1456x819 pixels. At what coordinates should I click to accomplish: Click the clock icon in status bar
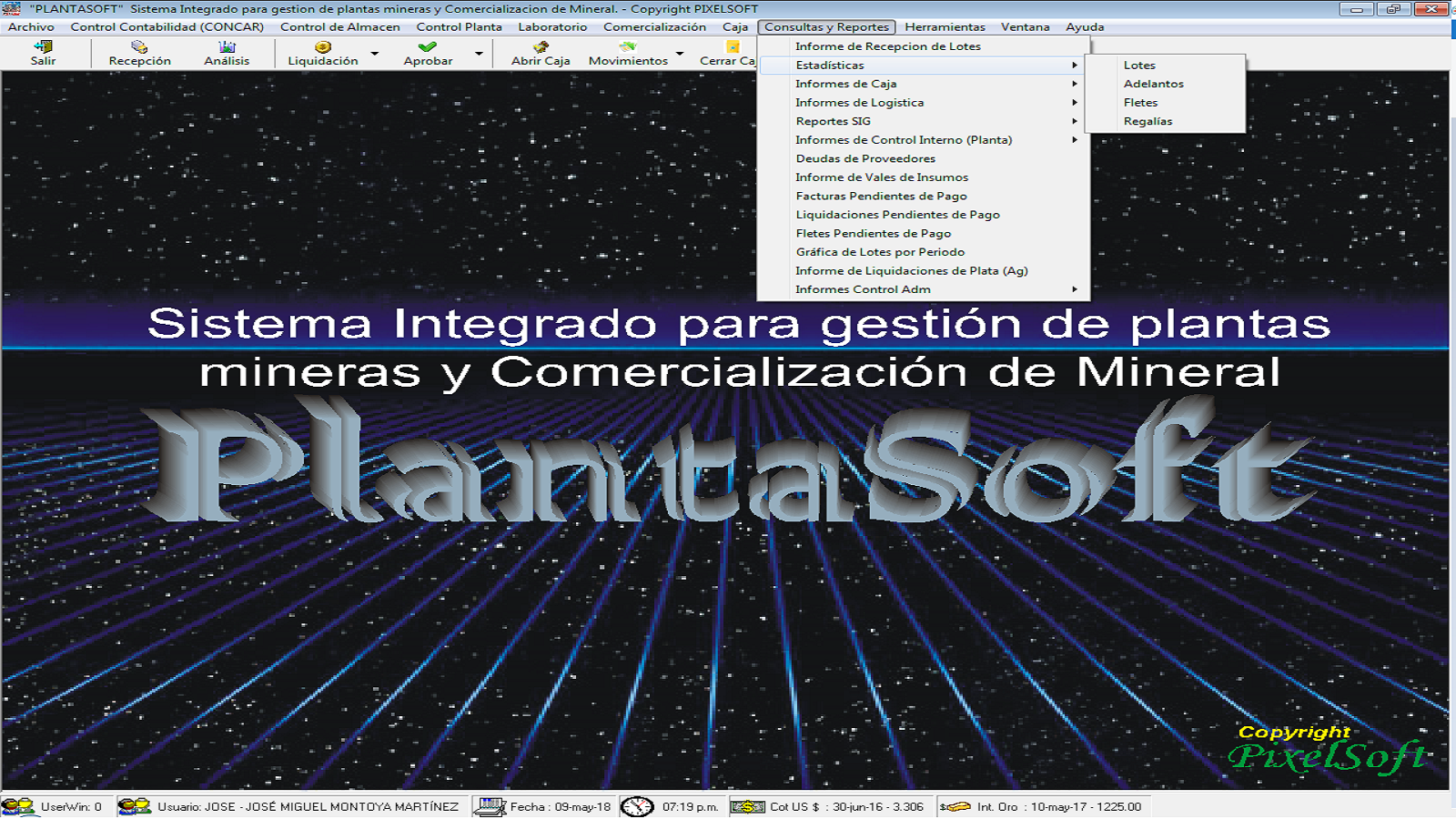637,806
